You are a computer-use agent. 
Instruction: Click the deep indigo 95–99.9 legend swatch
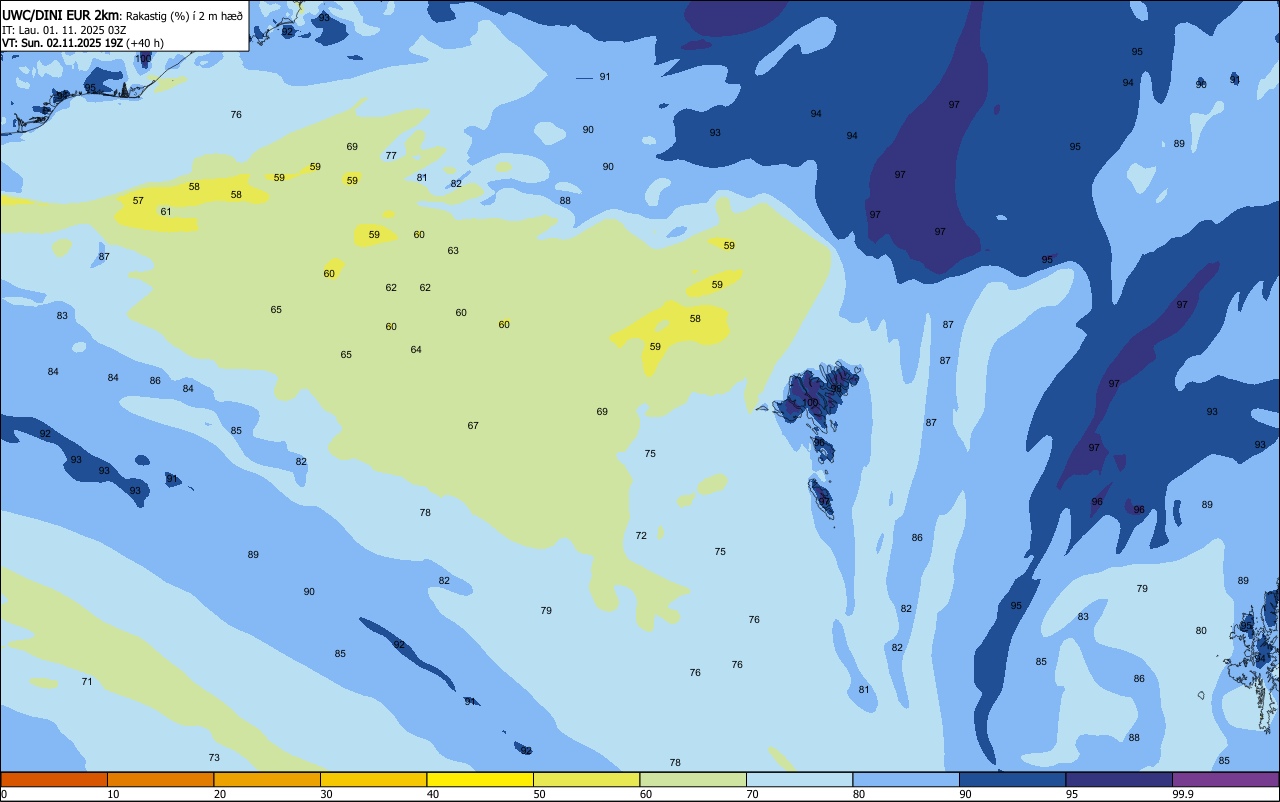coord(1119,779)
